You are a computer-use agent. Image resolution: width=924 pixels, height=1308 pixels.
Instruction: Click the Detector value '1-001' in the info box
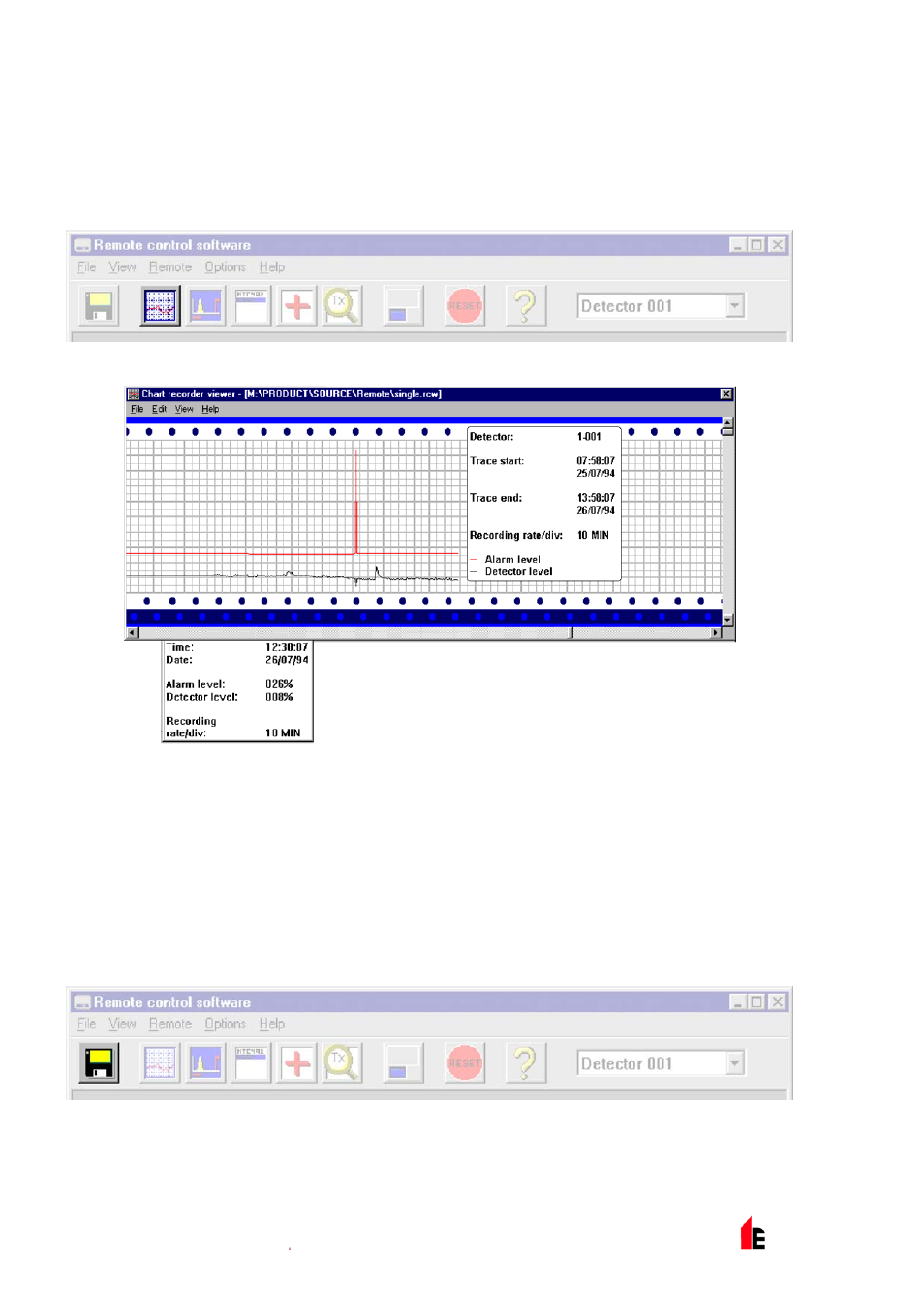tap(589, 437)
